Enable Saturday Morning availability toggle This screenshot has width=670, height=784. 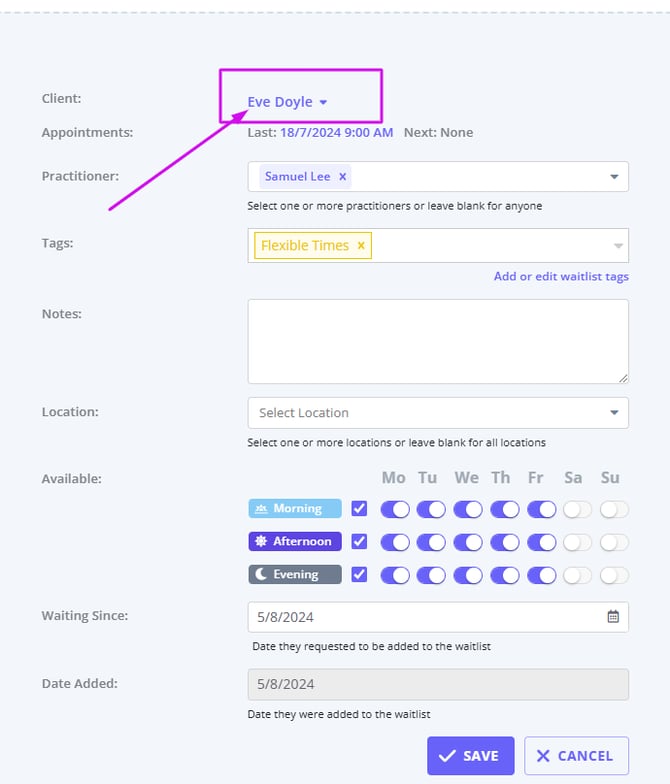(577, 509)
